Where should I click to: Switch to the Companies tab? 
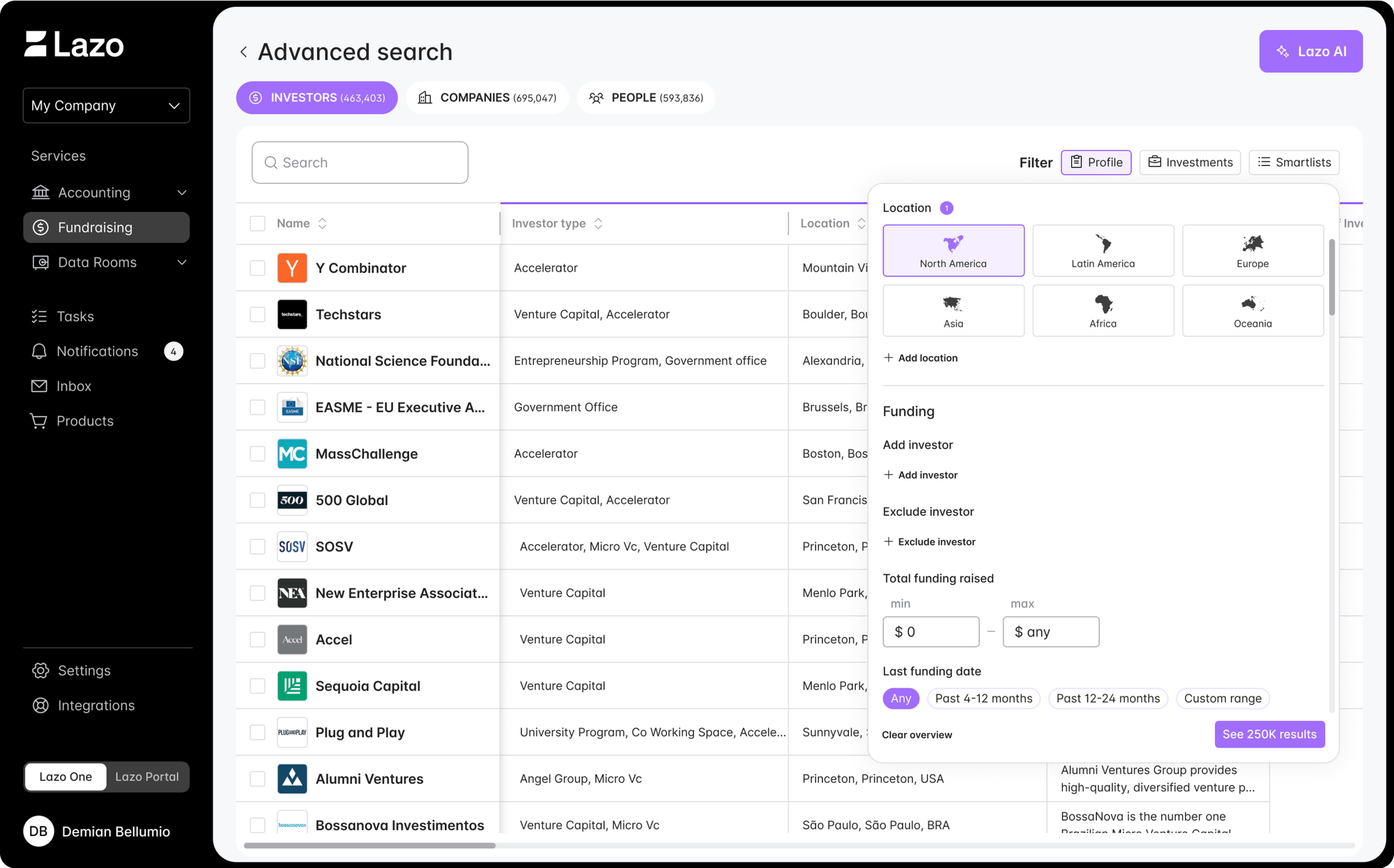pyautogui.click(x=487, y=98)
